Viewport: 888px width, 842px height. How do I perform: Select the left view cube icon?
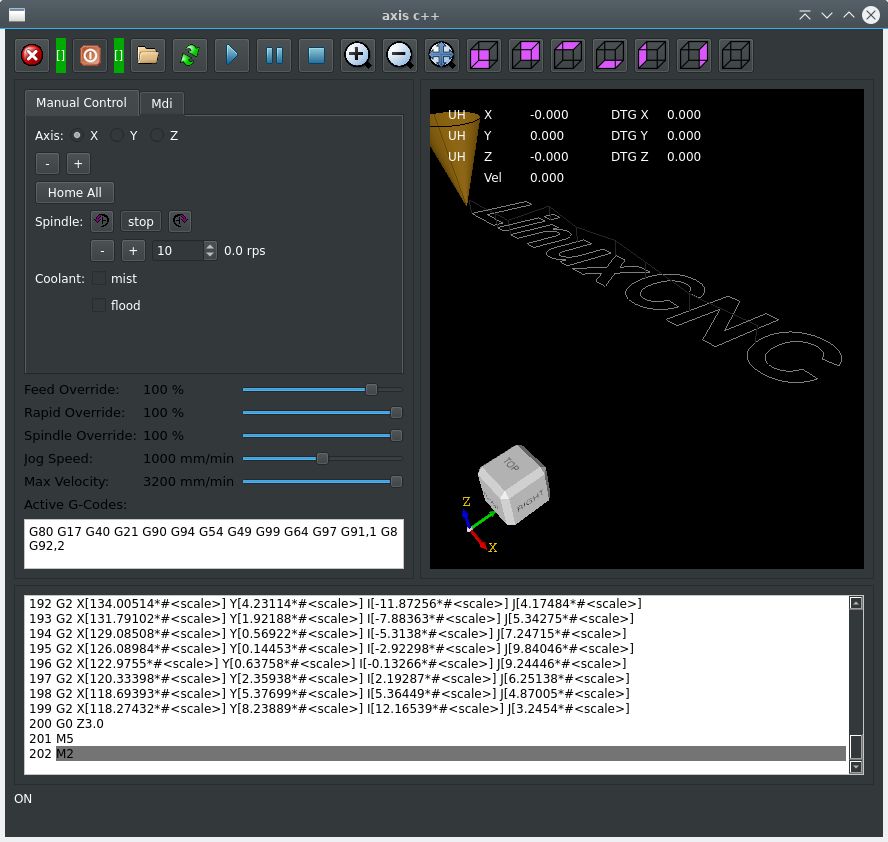[652, 55]
